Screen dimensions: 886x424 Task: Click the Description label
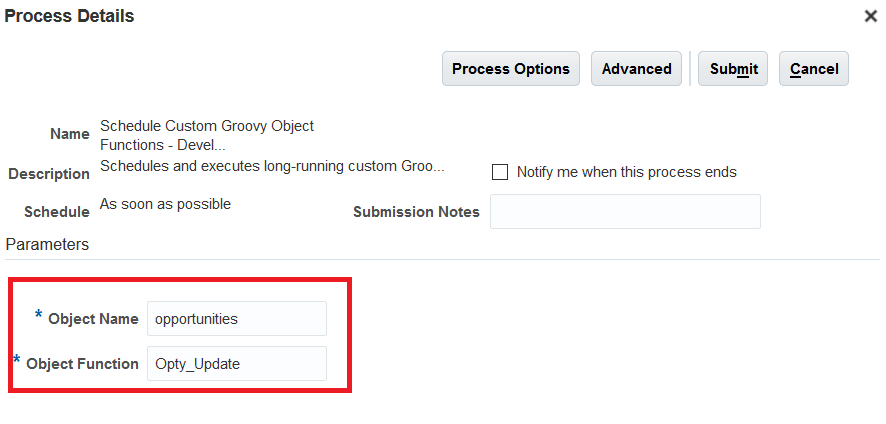(x=49, y=174)
